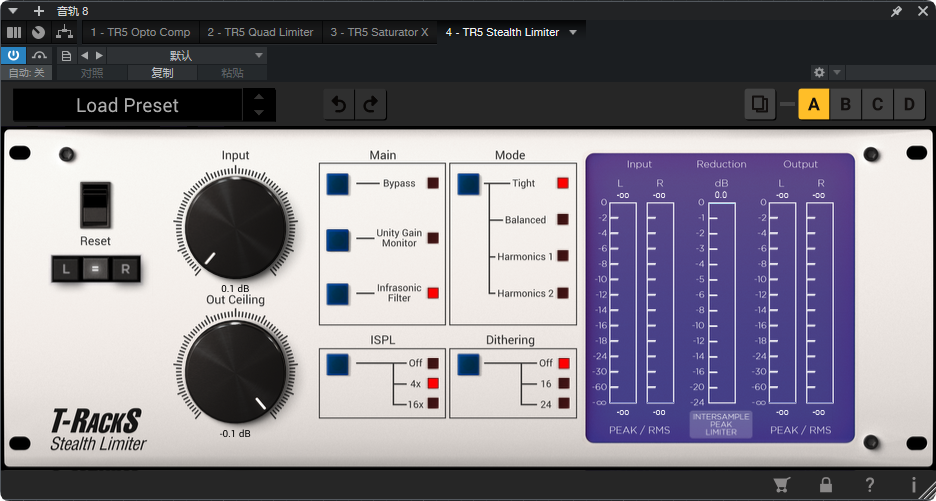936x501 pixels.
Task: Select snapshot C
Action: point(877,104)
